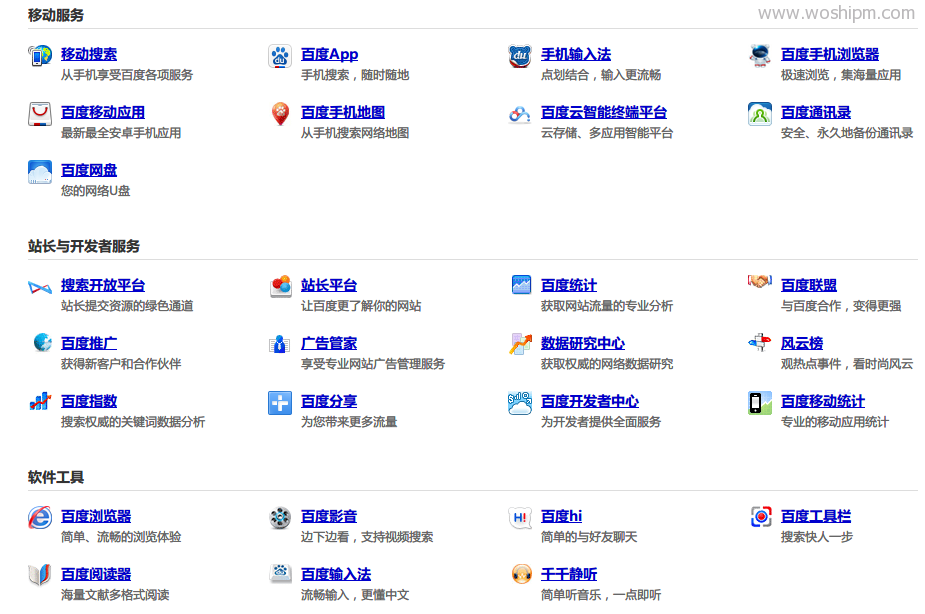Click the 百度移动统计 phone icon
925x614 pixels.
(760, 403)
